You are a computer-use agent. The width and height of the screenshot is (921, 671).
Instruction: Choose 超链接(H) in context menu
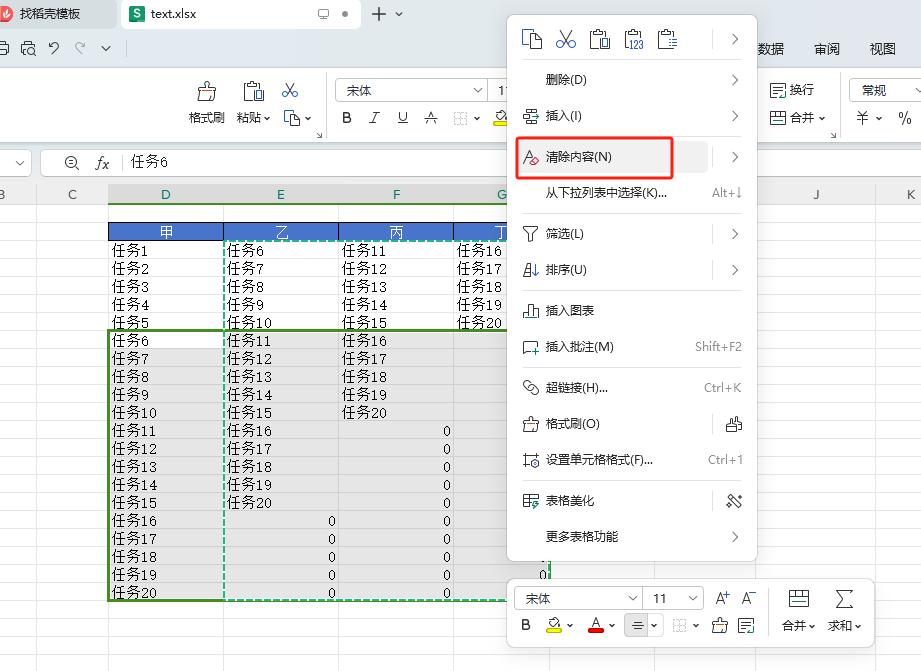coord(631,388)
